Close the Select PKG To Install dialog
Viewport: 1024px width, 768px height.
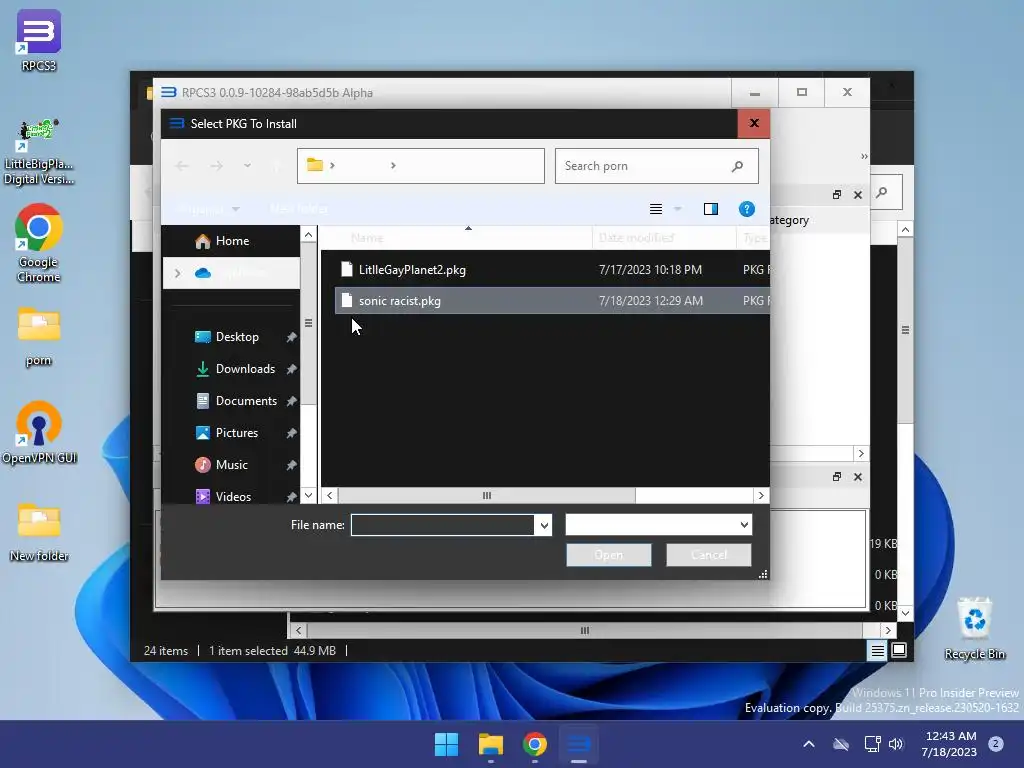754,123
